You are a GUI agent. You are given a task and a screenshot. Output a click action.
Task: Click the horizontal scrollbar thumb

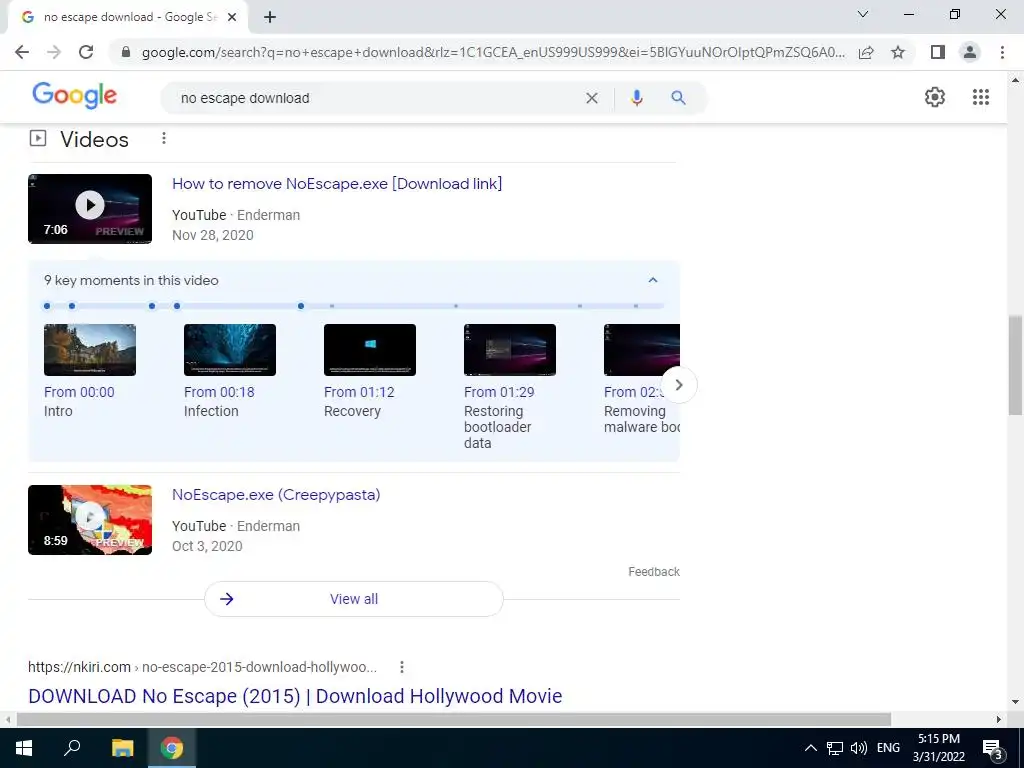453,720
